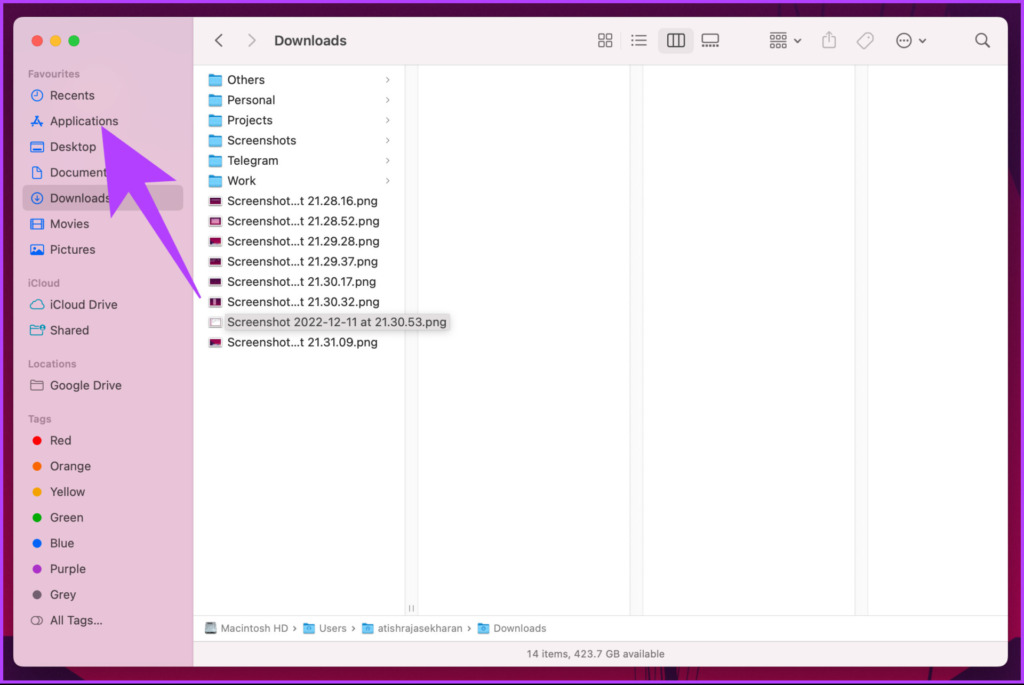Expand the Projects folder chevron
The width and height of the screenshot is (1024, 685).
(388, 120)
